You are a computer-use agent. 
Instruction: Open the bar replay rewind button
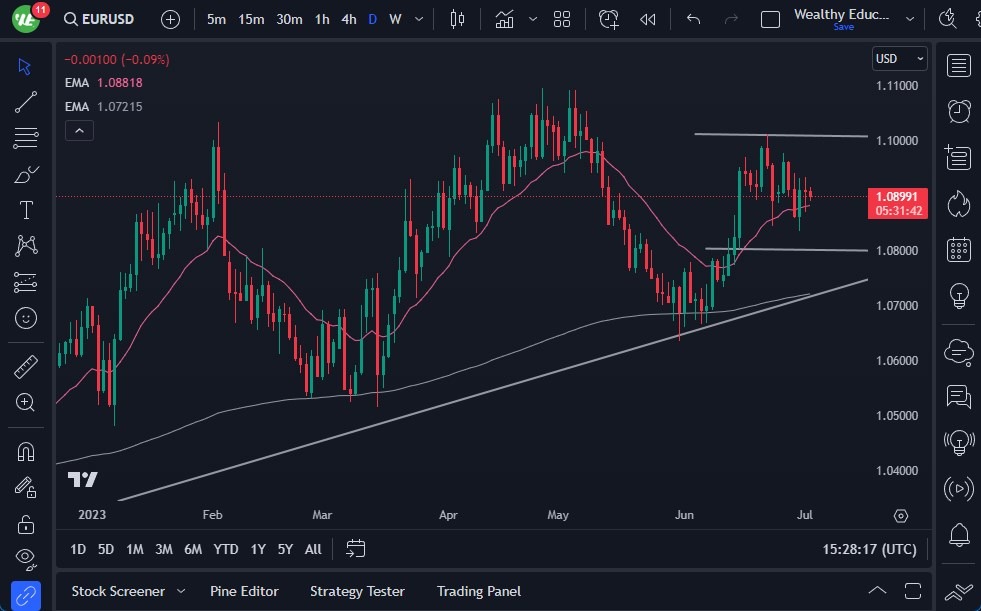click(648, 19)
